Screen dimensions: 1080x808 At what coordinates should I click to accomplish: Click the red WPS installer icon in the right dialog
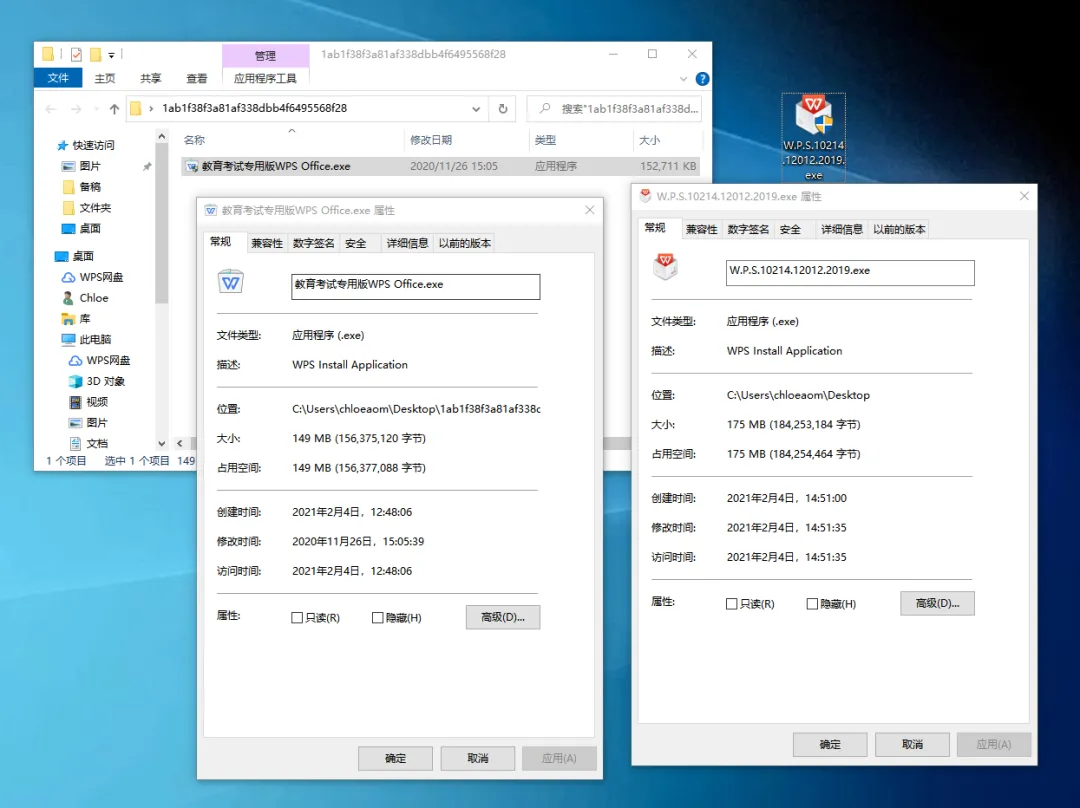[665, 267]
